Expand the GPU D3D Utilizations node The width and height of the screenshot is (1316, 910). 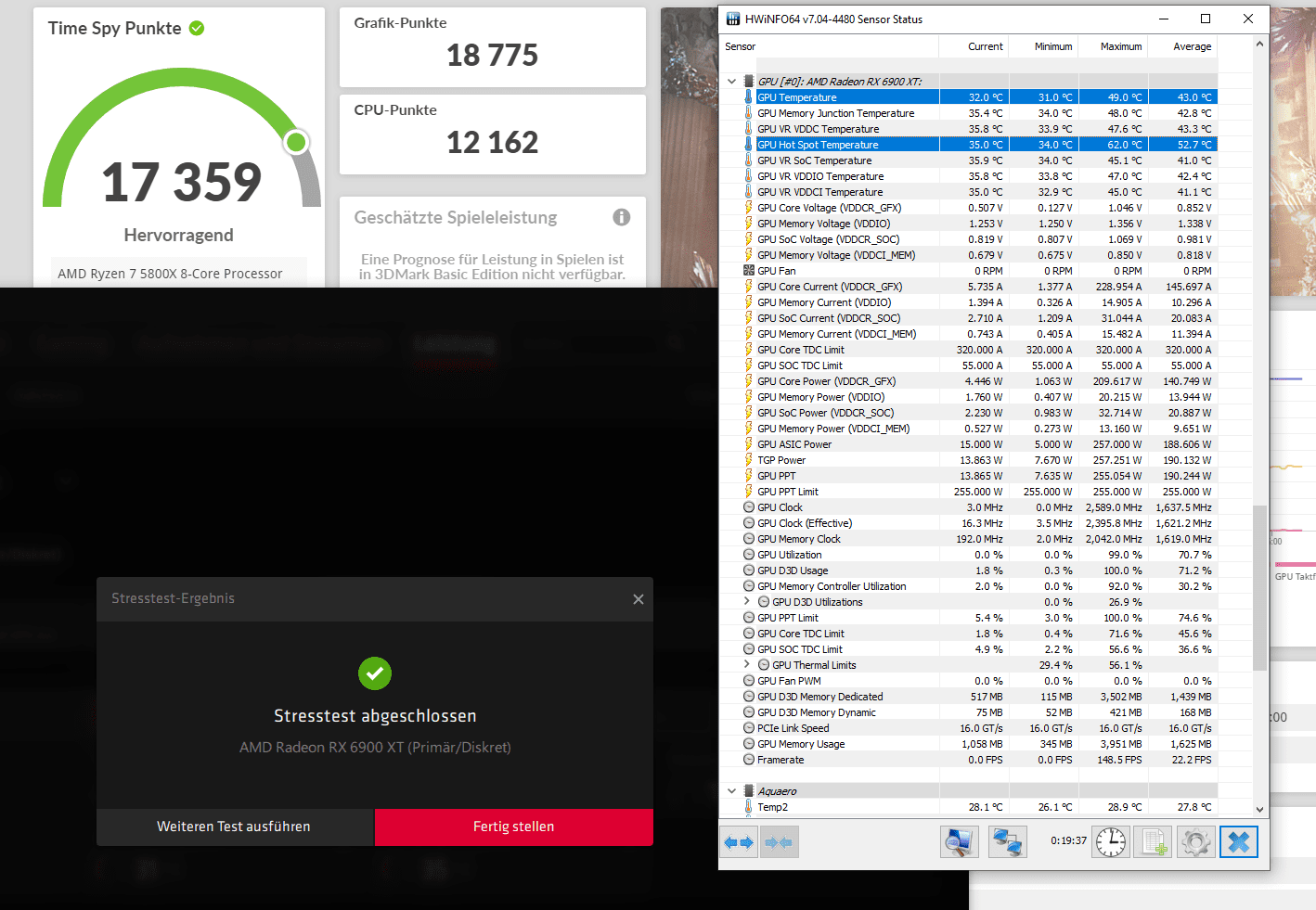click(x=747, y=602)
